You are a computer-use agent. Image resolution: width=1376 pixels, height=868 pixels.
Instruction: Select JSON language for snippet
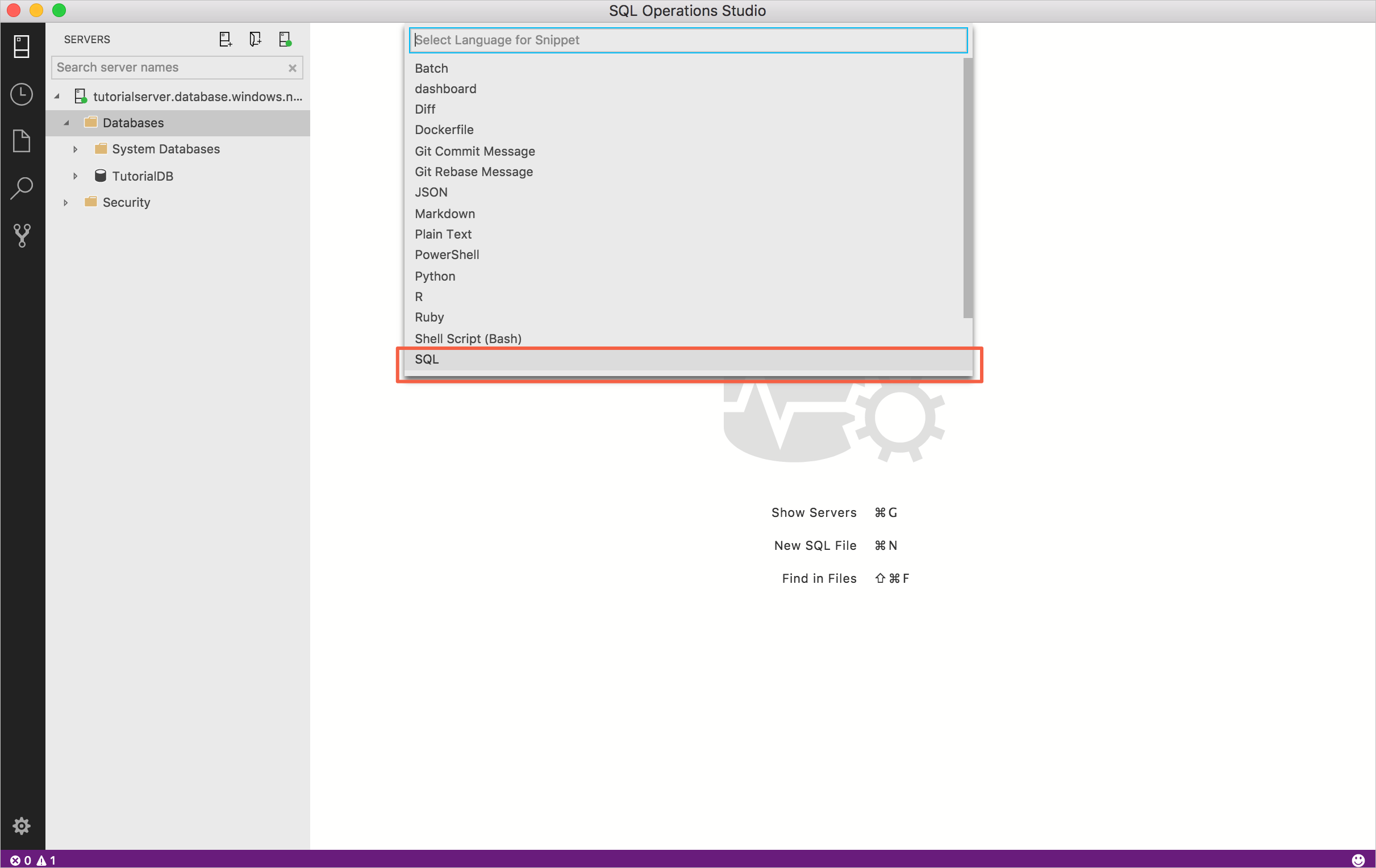click(430, 192)
